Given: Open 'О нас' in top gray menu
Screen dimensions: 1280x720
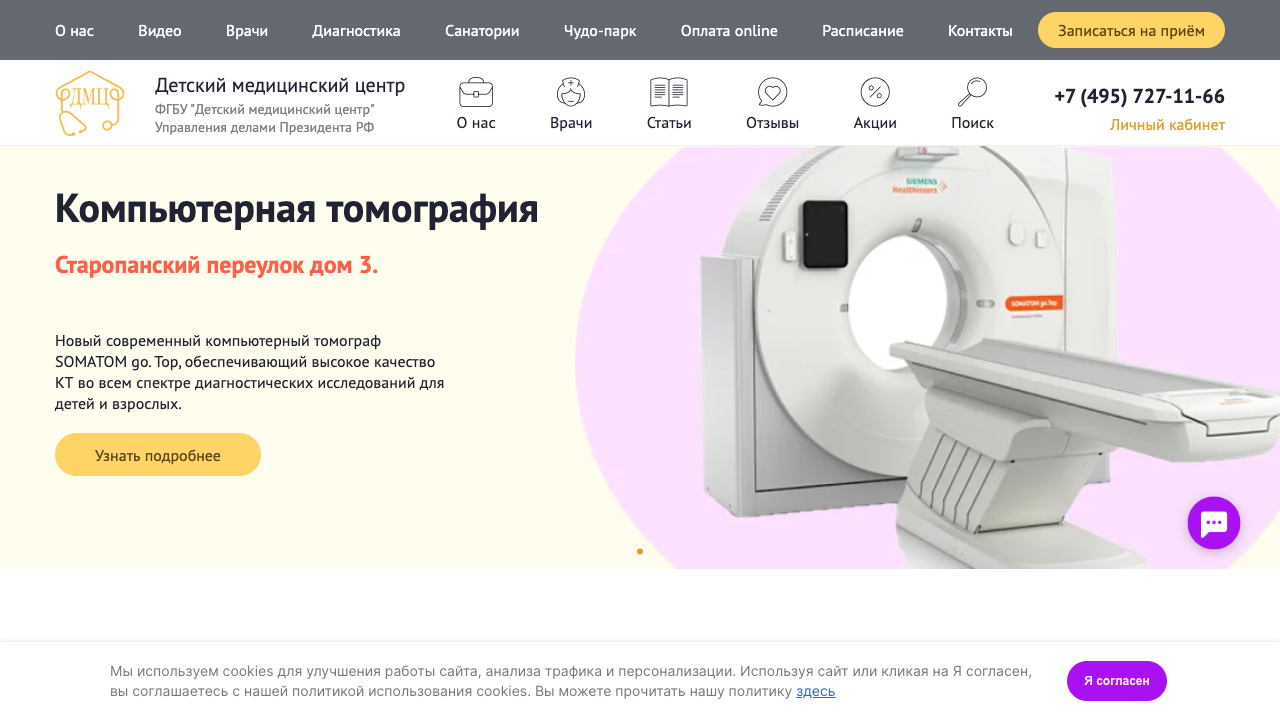Looking at the screenshot, I should tap(74, 31).
